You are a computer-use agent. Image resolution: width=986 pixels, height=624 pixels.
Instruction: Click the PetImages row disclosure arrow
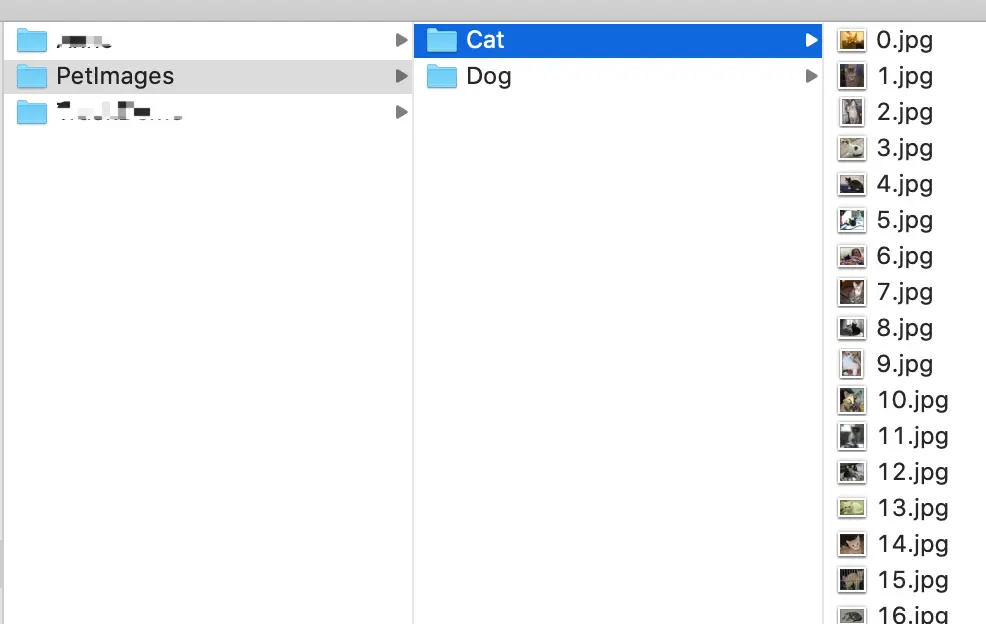pos(401,76)
